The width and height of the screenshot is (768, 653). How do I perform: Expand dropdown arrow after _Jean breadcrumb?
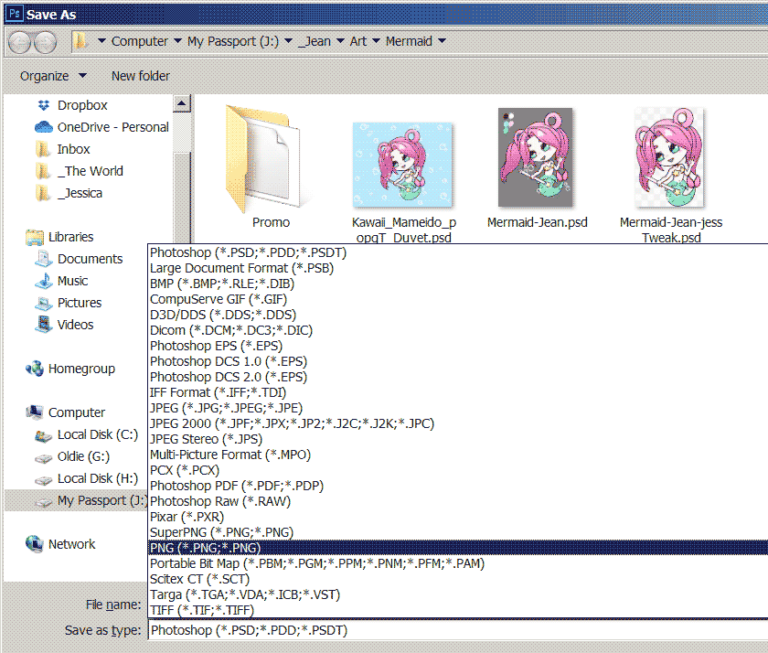(x=340, y=41)
